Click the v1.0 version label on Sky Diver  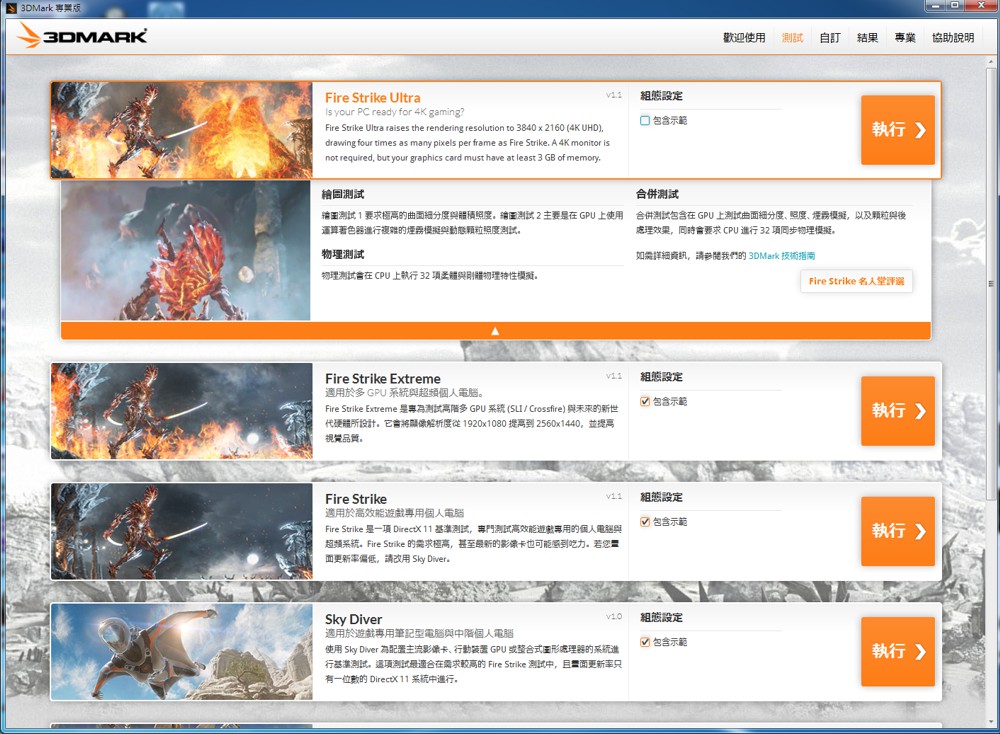point(614,617)
